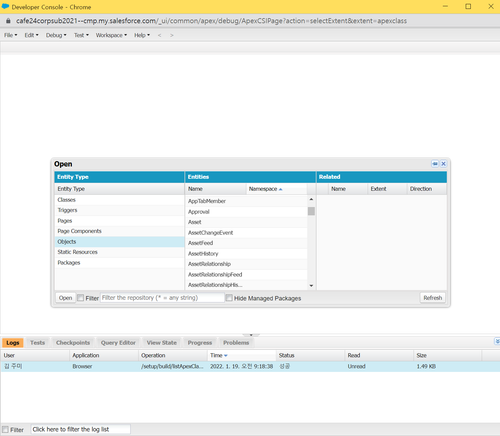Select Objects entity type
This screenshot has height=436, width=500.
[x=120, y=242]
